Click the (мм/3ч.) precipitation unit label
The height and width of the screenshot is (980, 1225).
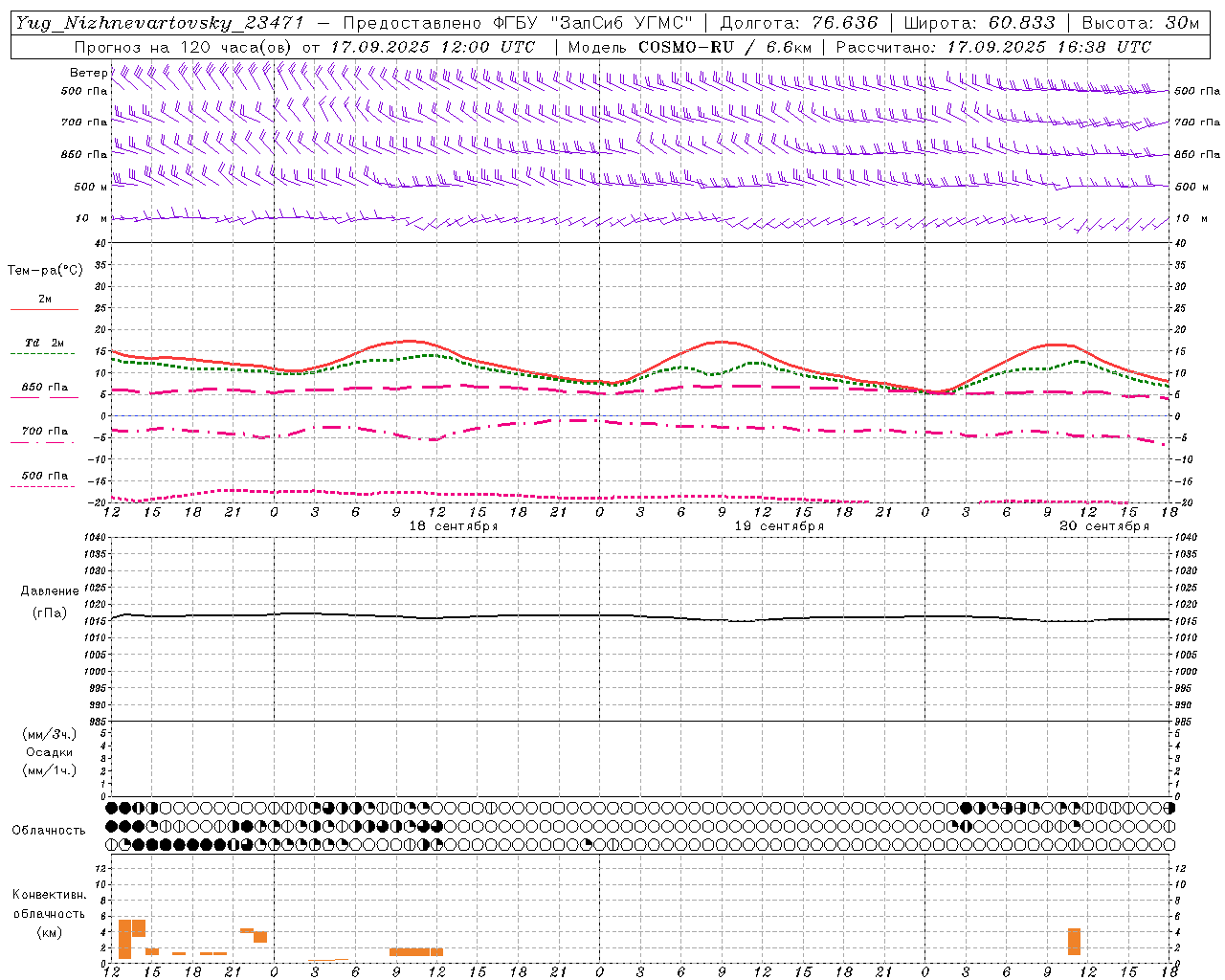[50, 735]
